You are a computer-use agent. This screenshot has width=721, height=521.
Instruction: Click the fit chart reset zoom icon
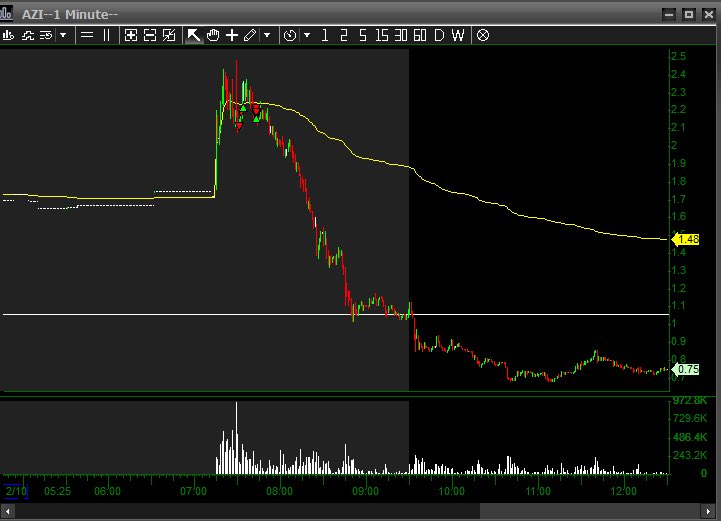point(169,35)
